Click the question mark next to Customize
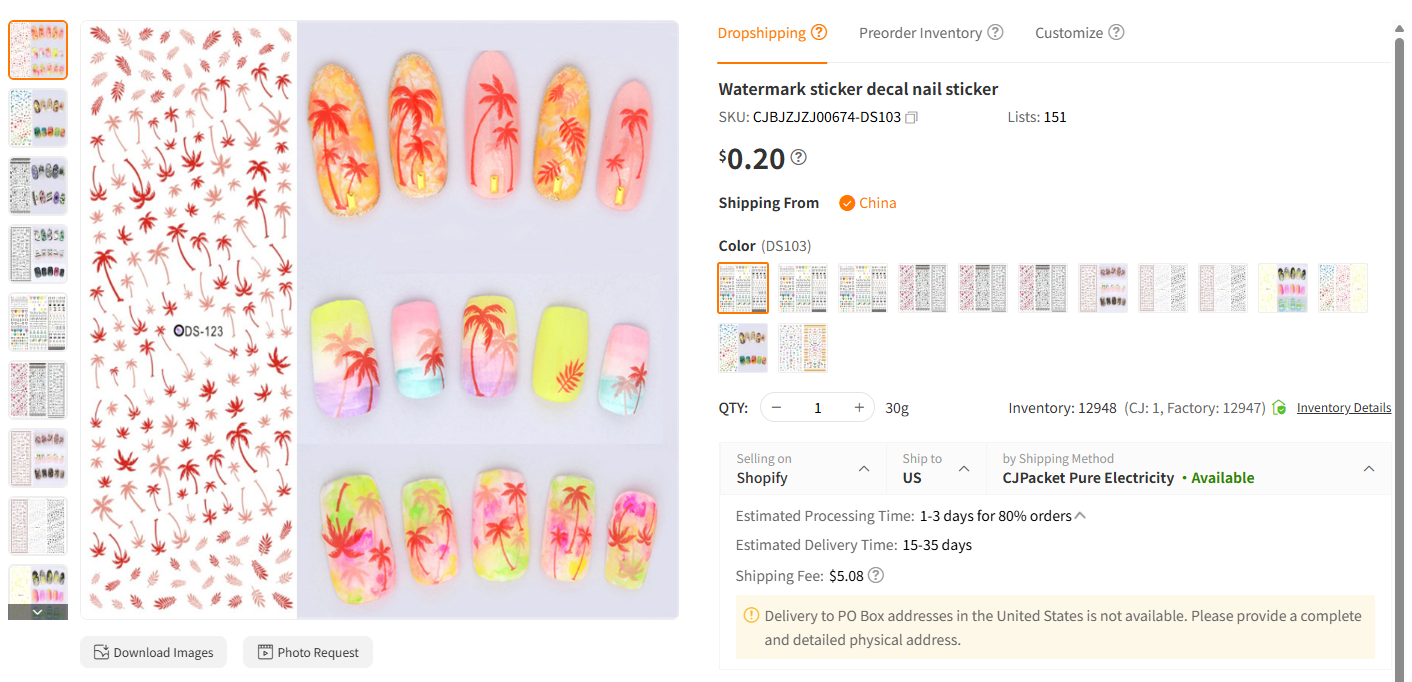Screen dimensions: 1412x682 1118,32
